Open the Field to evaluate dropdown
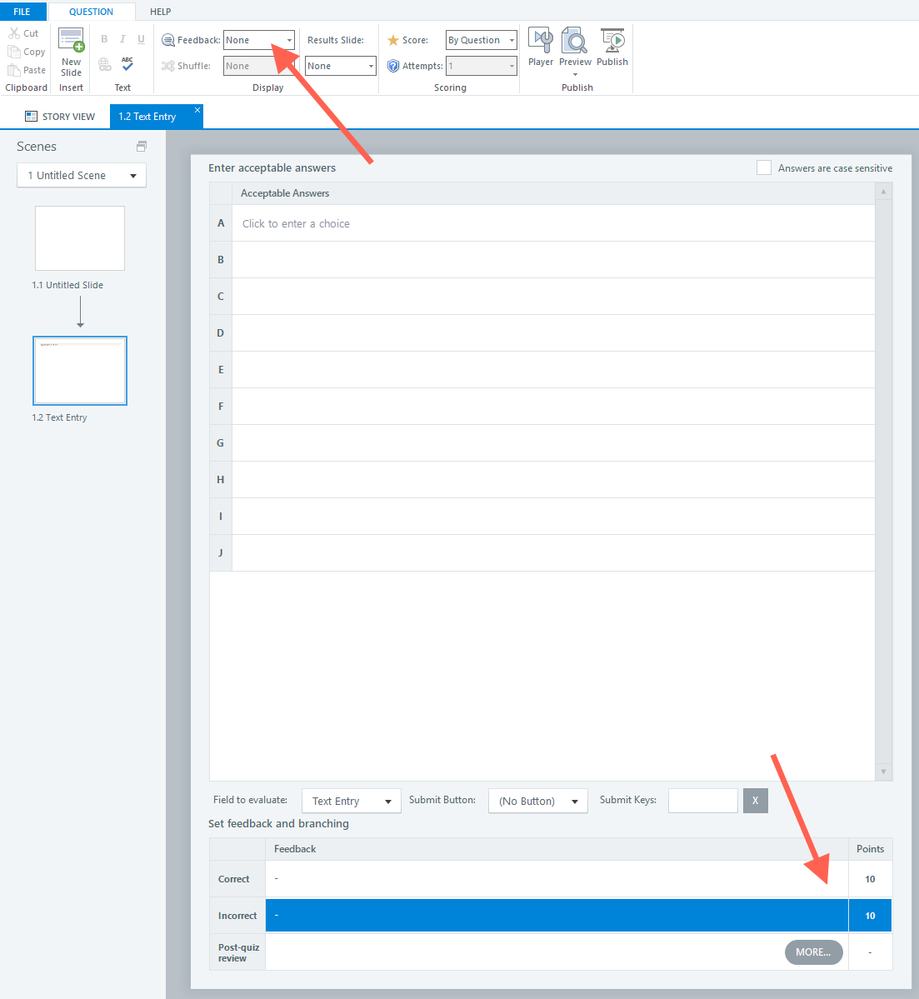The width and height of the screenshot is (919, 999). click(351, 801)
